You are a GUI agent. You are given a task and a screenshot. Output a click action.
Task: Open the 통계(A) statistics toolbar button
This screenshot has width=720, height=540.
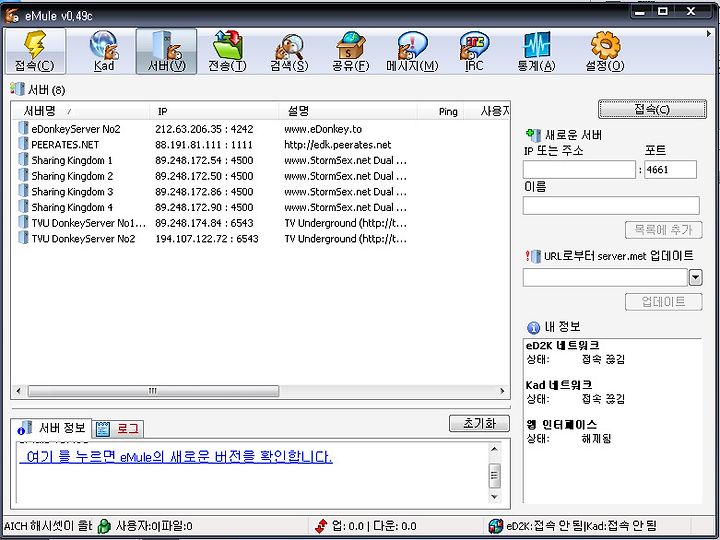536,51
